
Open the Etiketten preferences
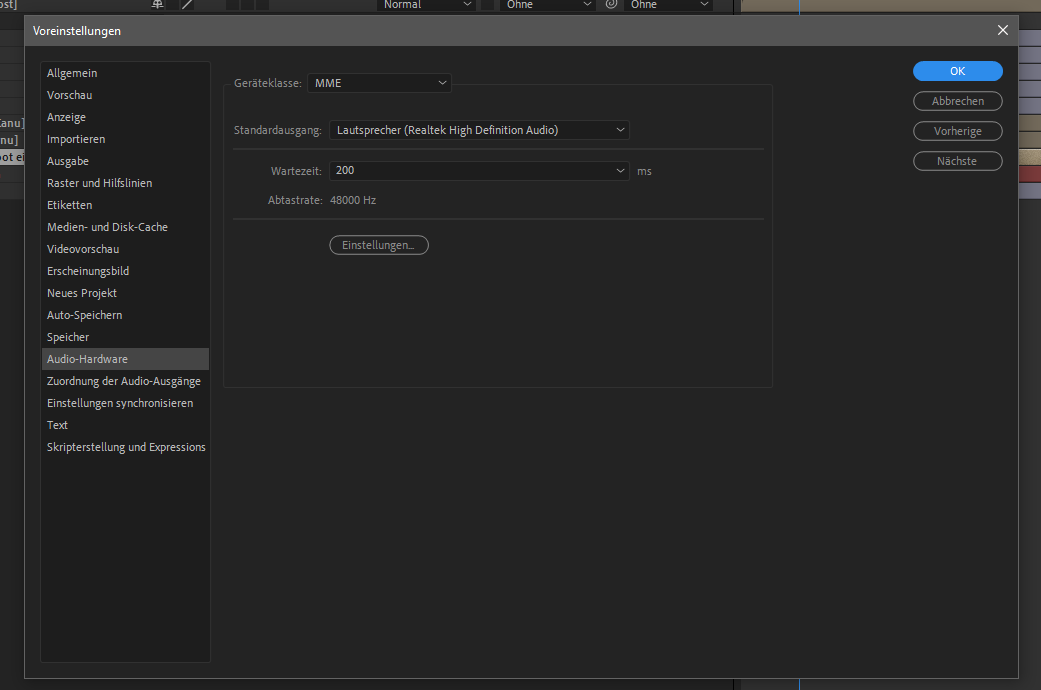[x=125, y=205]
